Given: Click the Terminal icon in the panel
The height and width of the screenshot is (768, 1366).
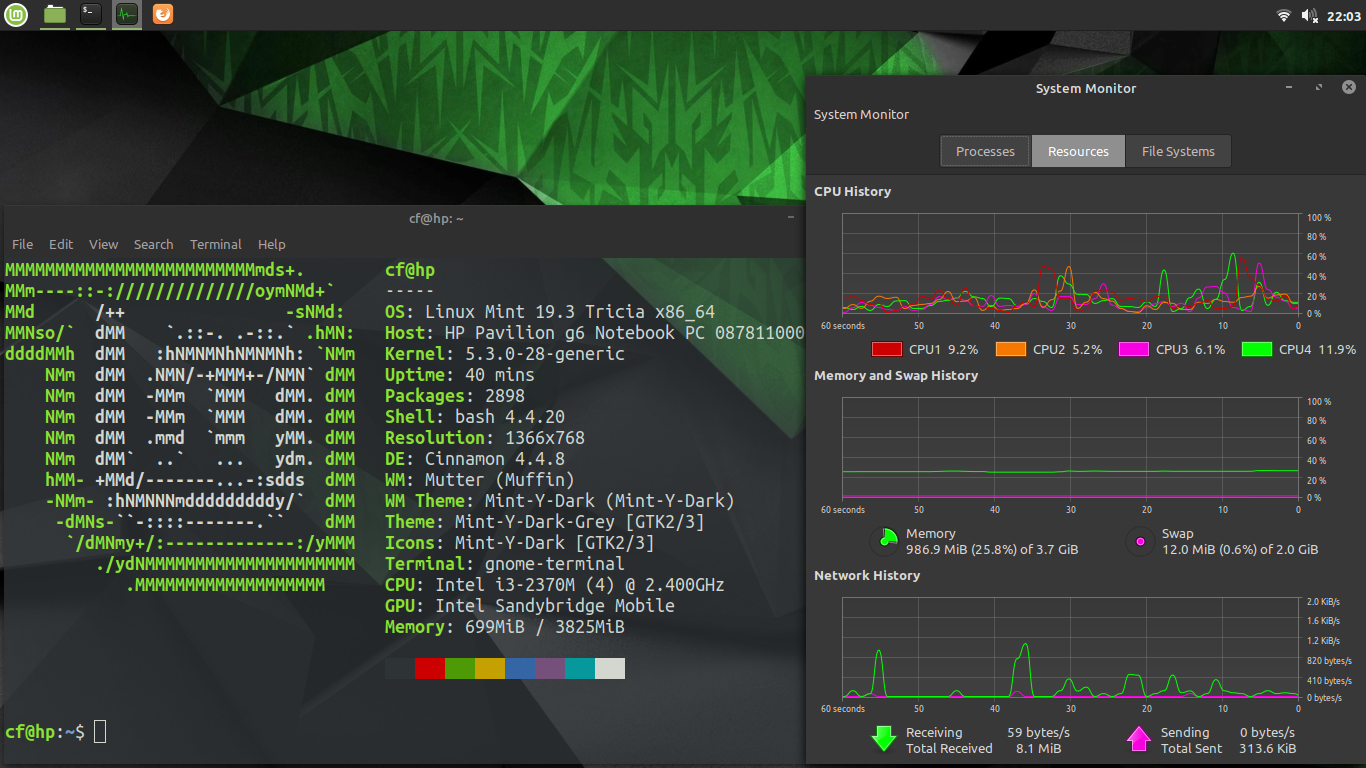Looking at the screenshot, I should click(91, 14).
